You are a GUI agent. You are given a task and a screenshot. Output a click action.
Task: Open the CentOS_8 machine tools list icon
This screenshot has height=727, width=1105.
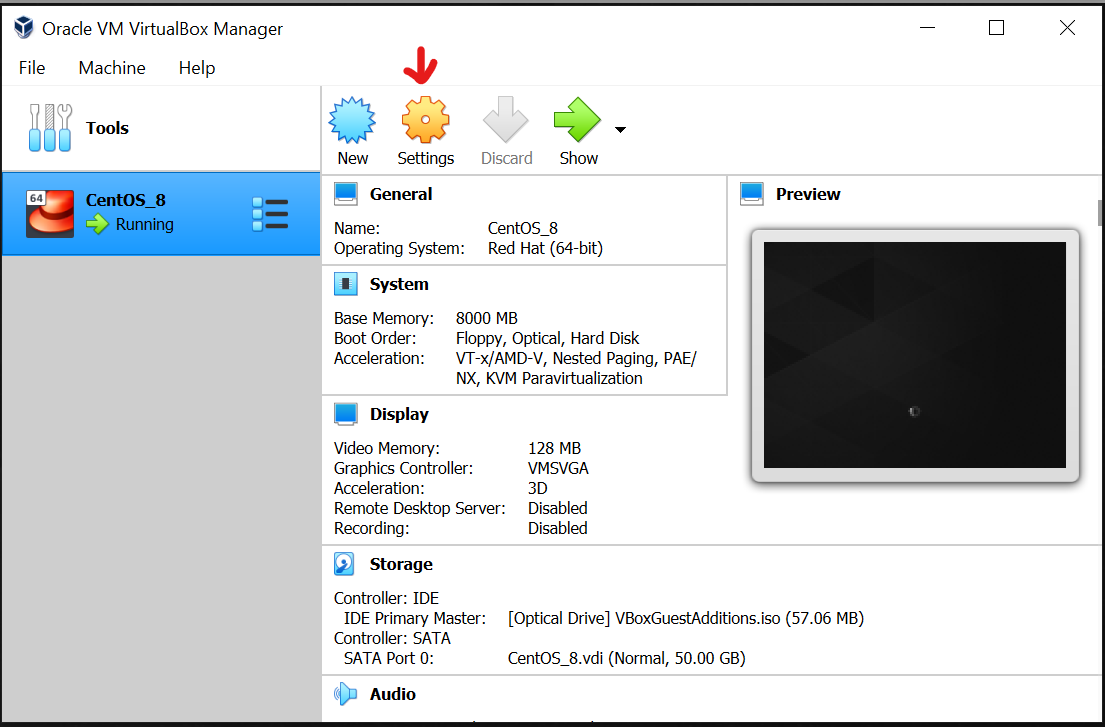[x=270, y=214]
